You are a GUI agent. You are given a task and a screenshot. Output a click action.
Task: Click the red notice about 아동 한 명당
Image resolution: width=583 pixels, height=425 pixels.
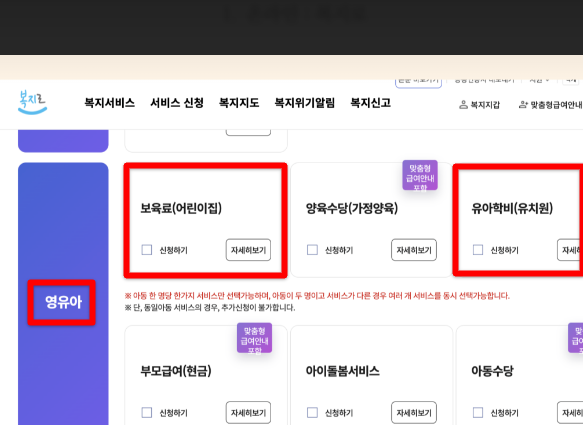click(317, 296)
